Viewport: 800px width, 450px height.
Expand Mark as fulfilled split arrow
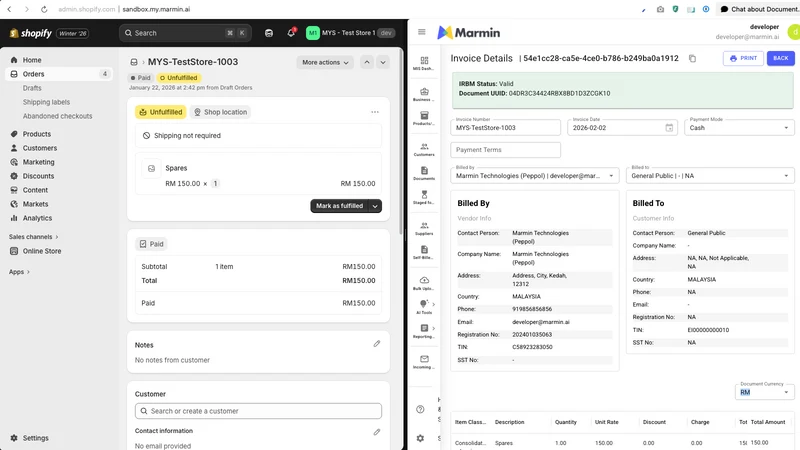(x=375, y=206)
